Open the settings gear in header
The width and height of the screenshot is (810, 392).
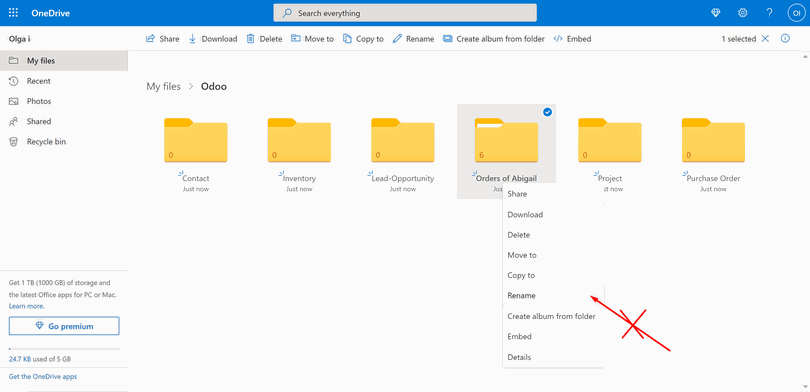(742, 13)
